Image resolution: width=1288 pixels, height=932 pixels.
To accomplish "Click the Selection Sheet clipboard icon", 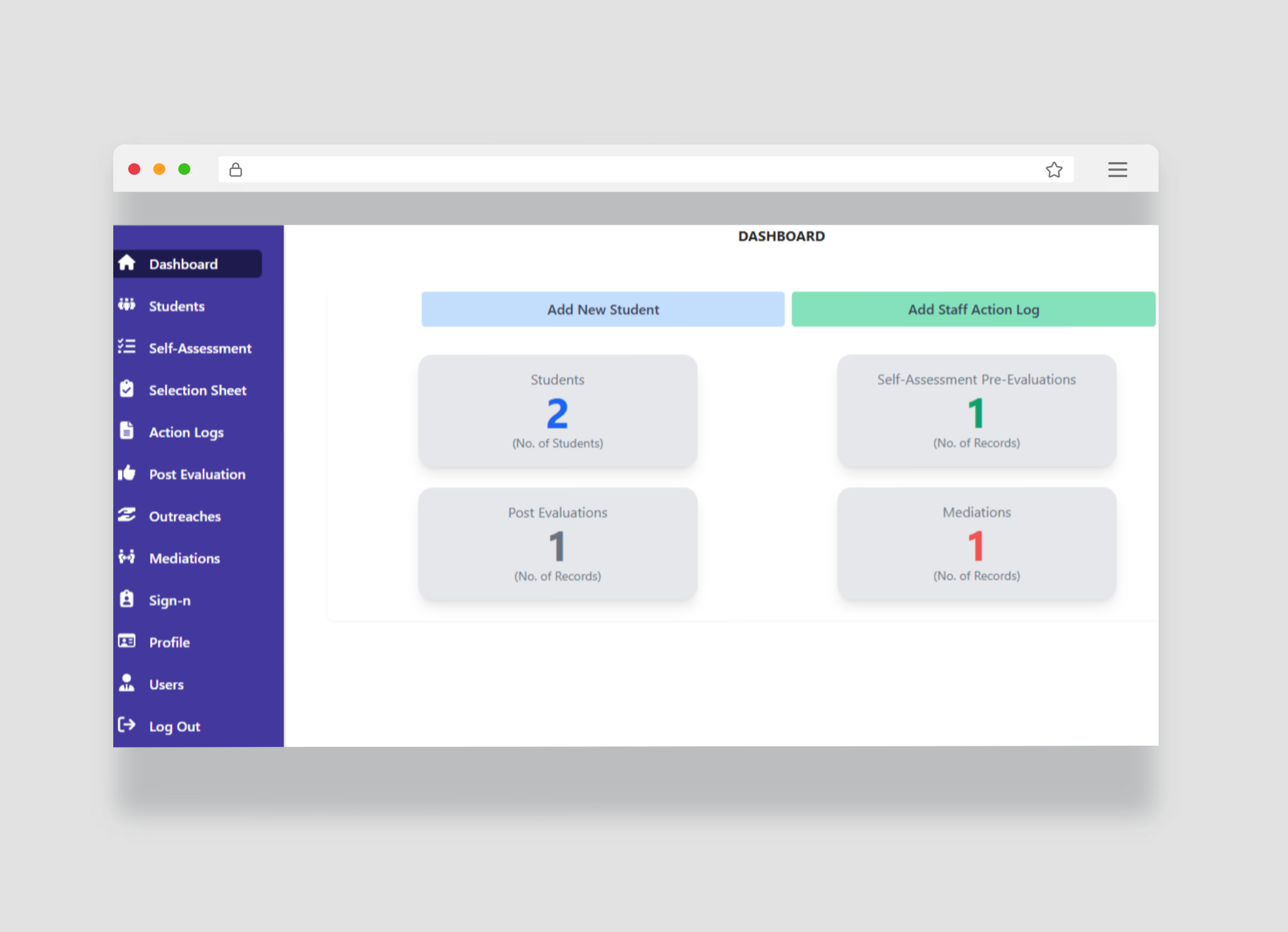I will coord(126,389).
